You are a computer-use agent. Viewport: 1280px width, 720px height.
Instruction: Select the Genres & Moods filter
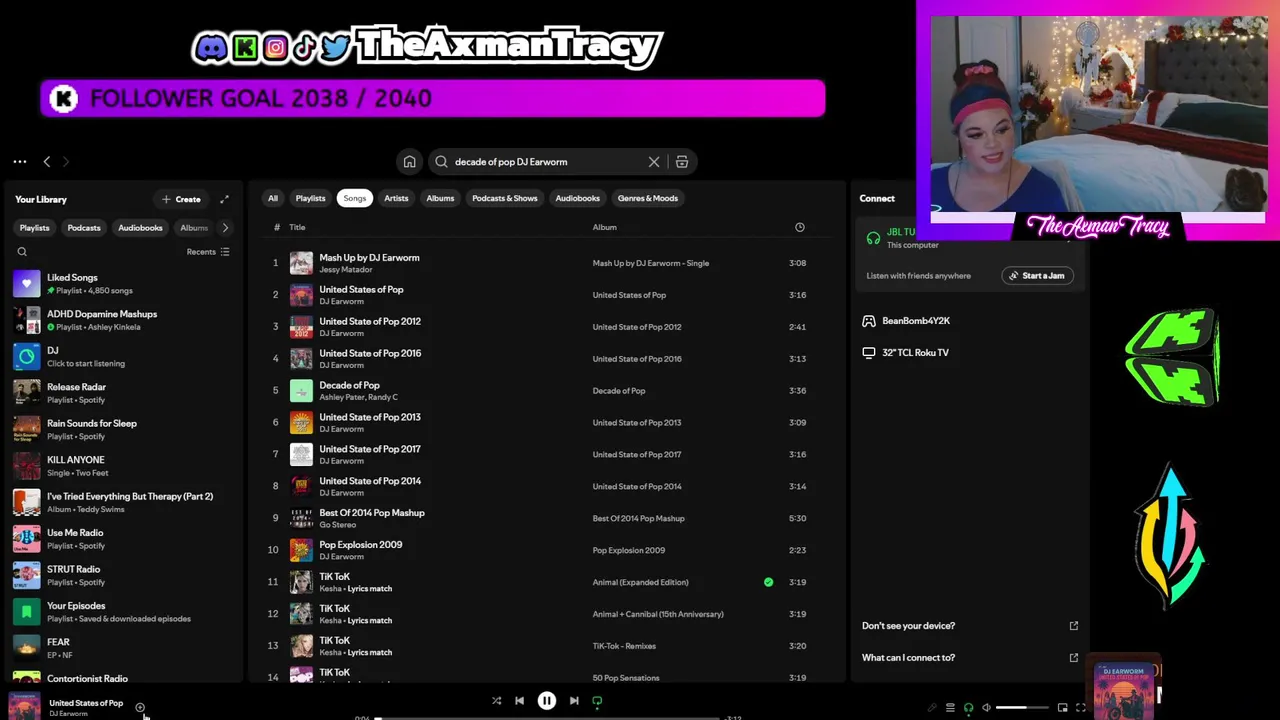[x=648, y=198]
